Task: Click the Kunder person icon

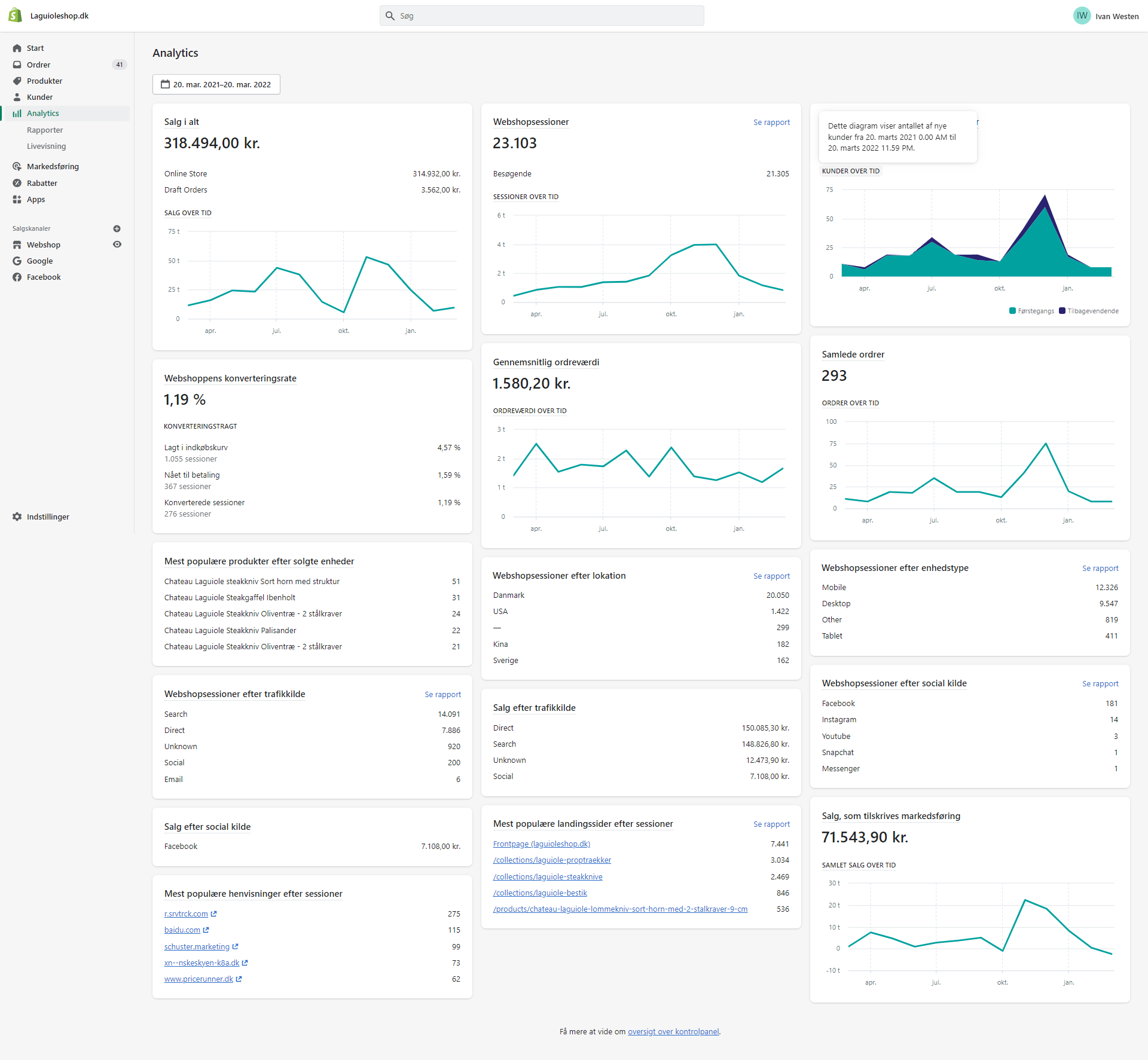Action: 17,97
